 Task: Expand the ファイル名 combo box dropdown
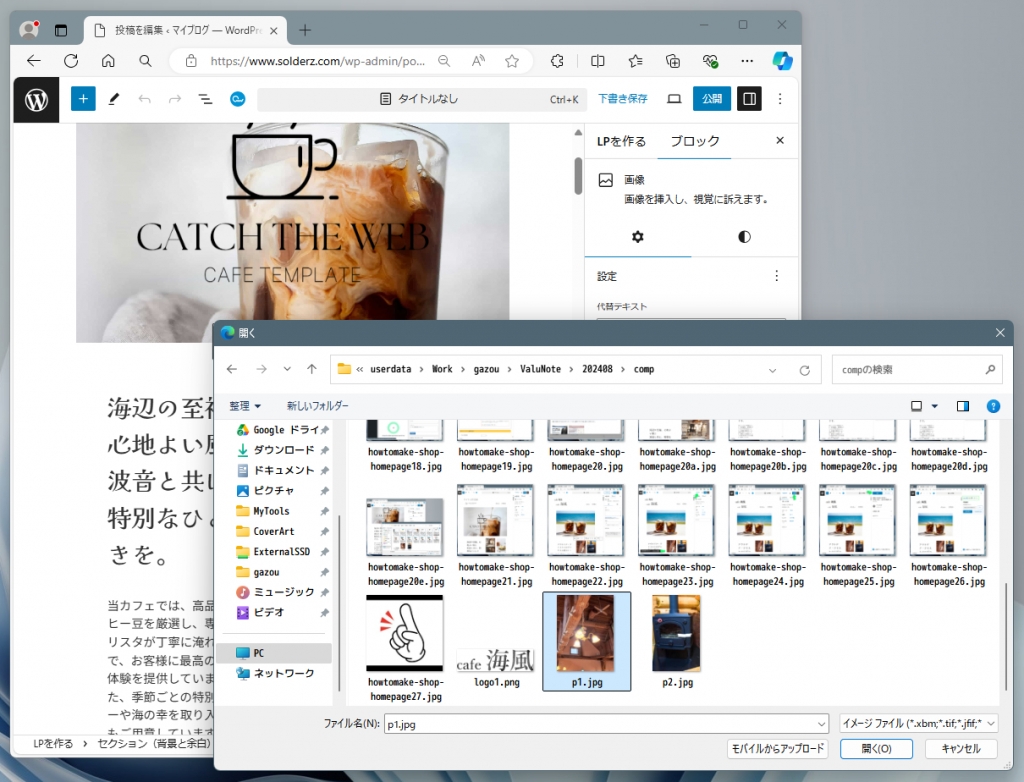tap(822, 724)
